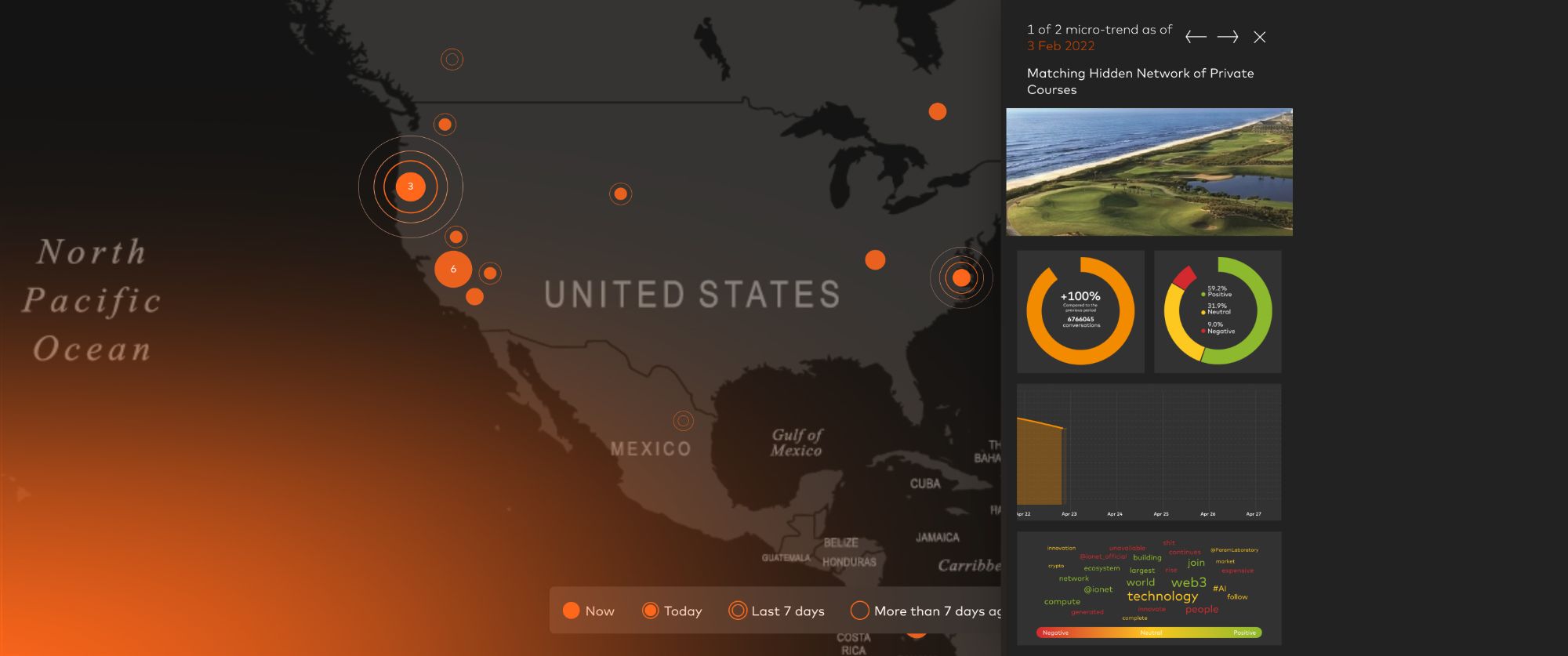Open the golf course coastline image
This screenshot has width=1568, height=656.
[x=1149, y=172]
